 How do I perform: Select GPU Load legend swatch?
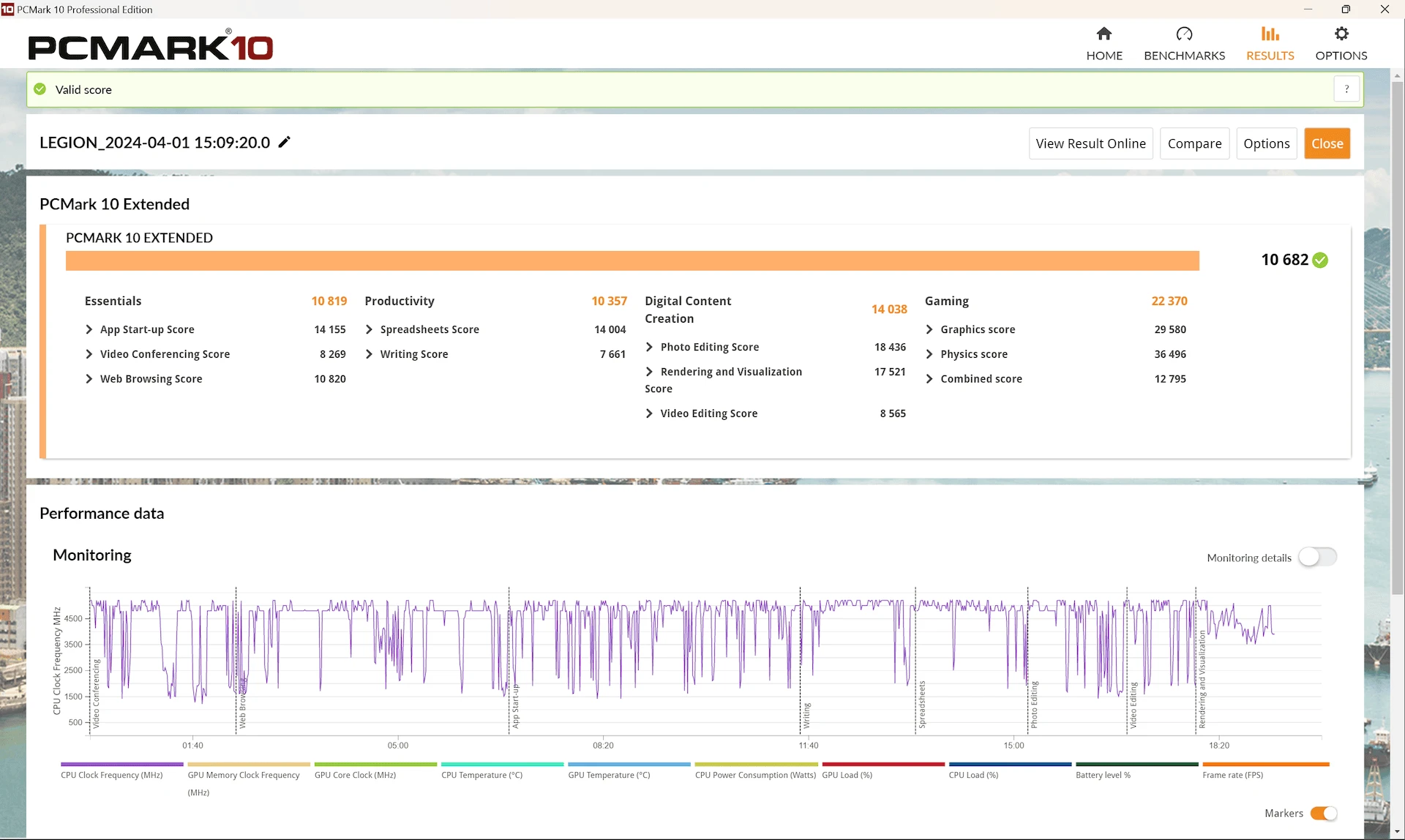[883, 764]
